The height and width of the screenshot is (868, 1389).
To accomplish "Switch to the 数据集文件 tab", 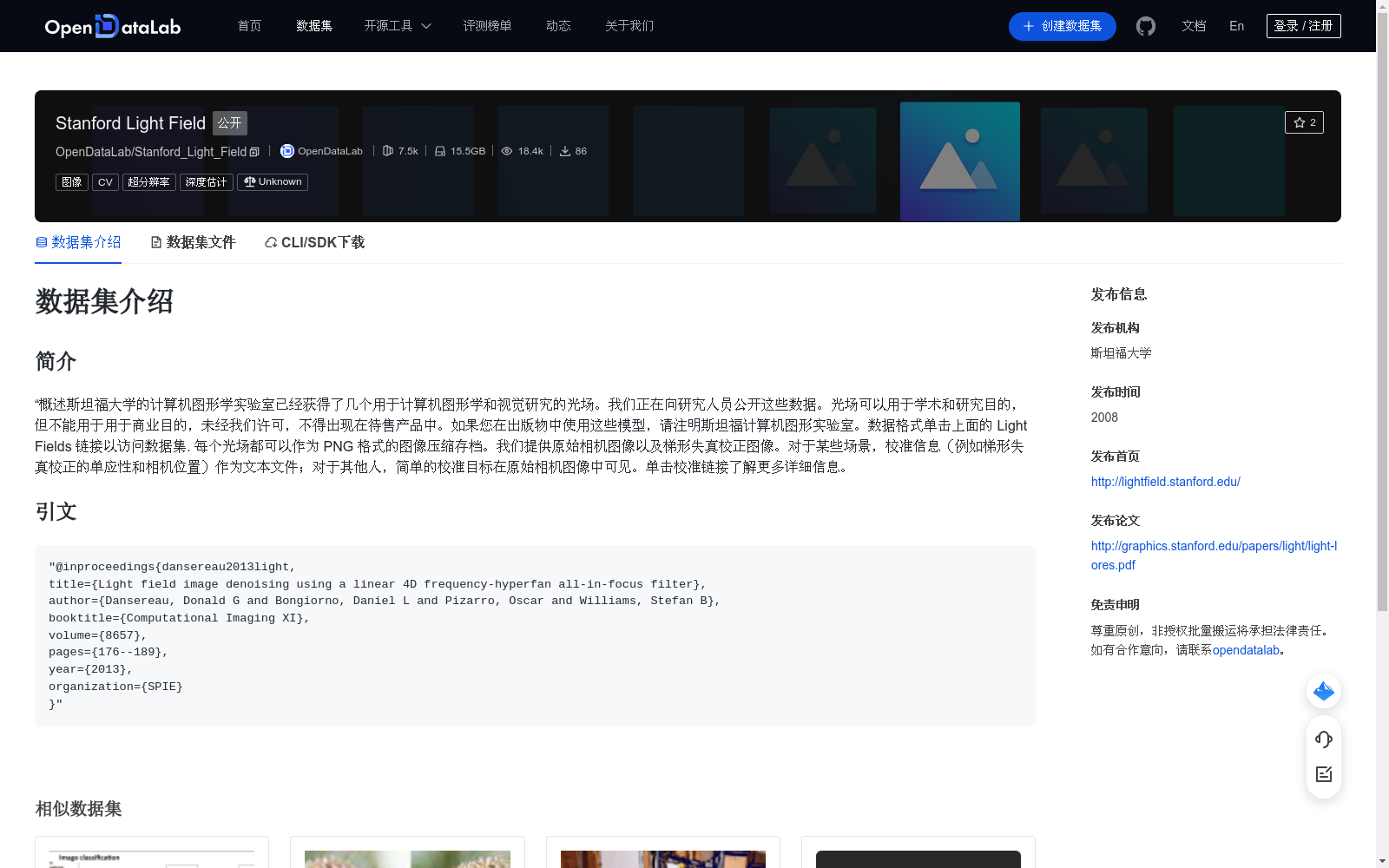I will [193, 242].
